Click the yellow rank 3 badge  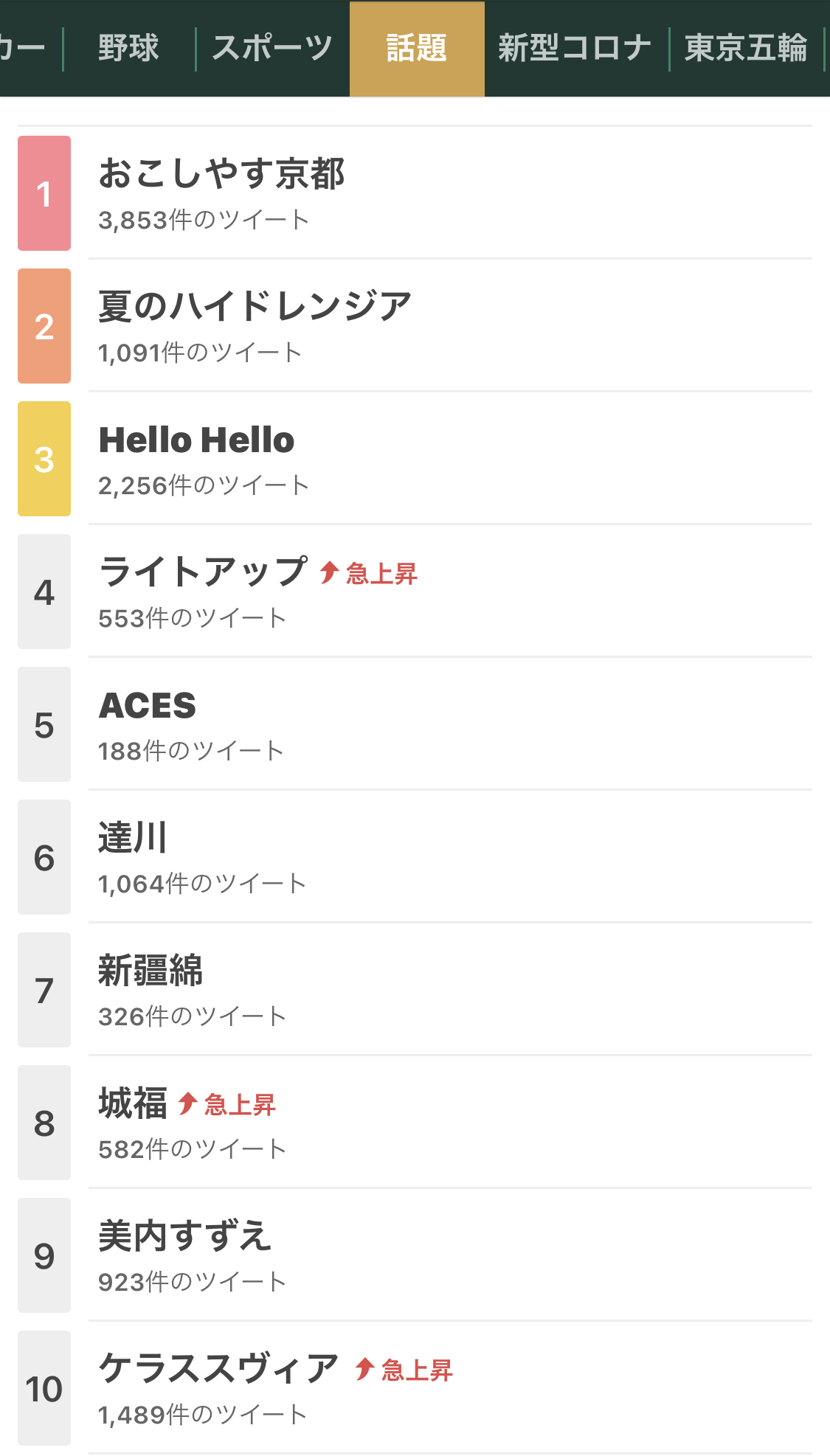[x=44, y=459]
